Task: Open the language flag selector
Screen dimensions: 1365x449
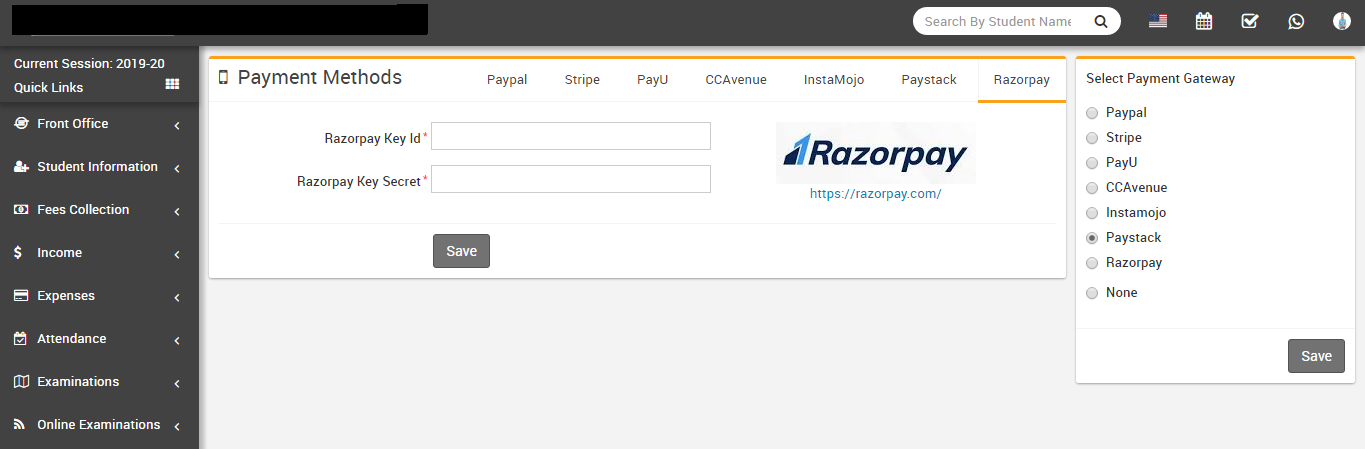Action: [1158, 21]
